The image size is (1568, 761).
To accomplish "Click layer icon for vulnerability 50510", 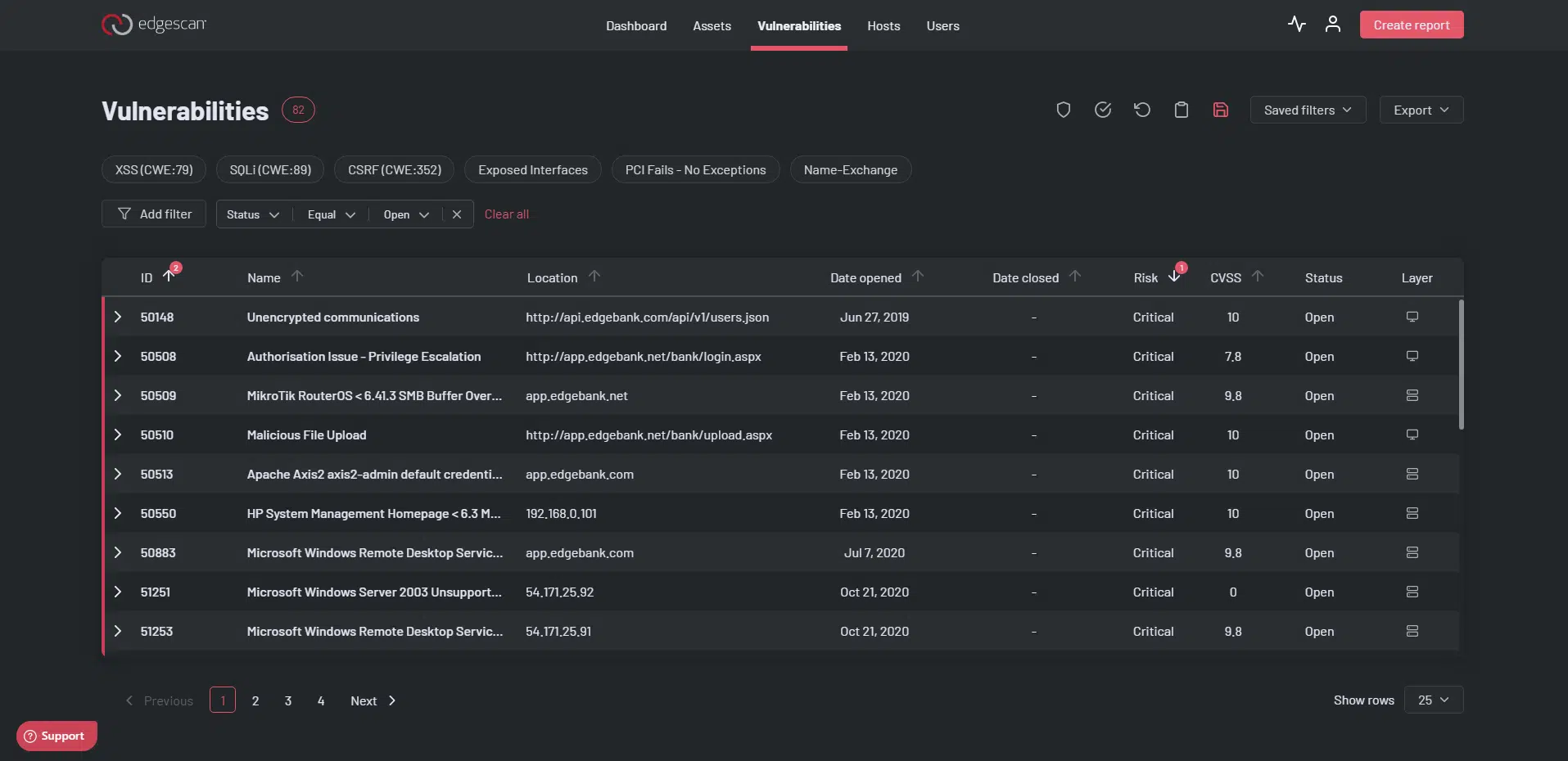I will 1412,435.
